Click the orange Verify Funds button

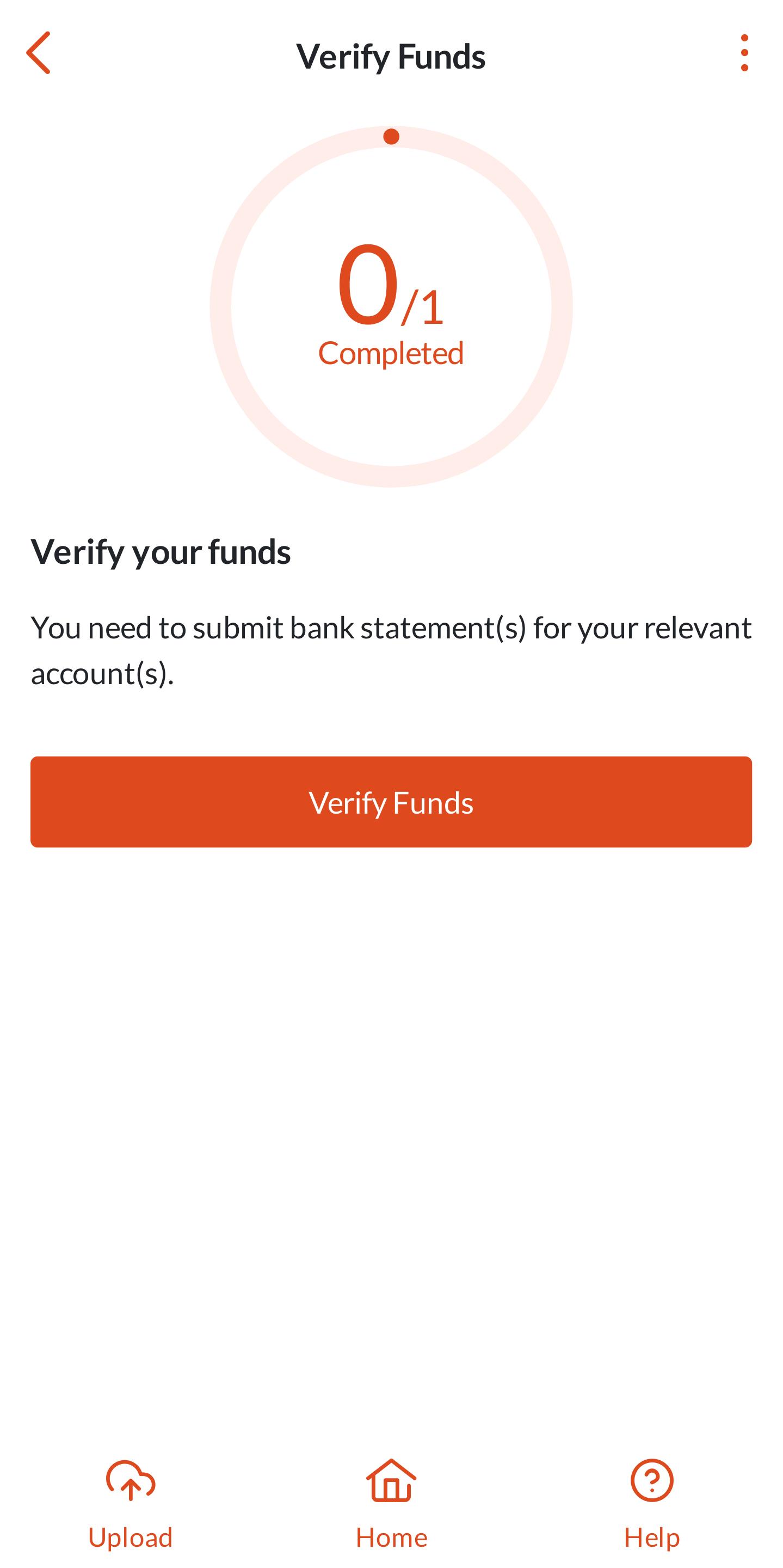pyautogui.click(x=391, y=802)
